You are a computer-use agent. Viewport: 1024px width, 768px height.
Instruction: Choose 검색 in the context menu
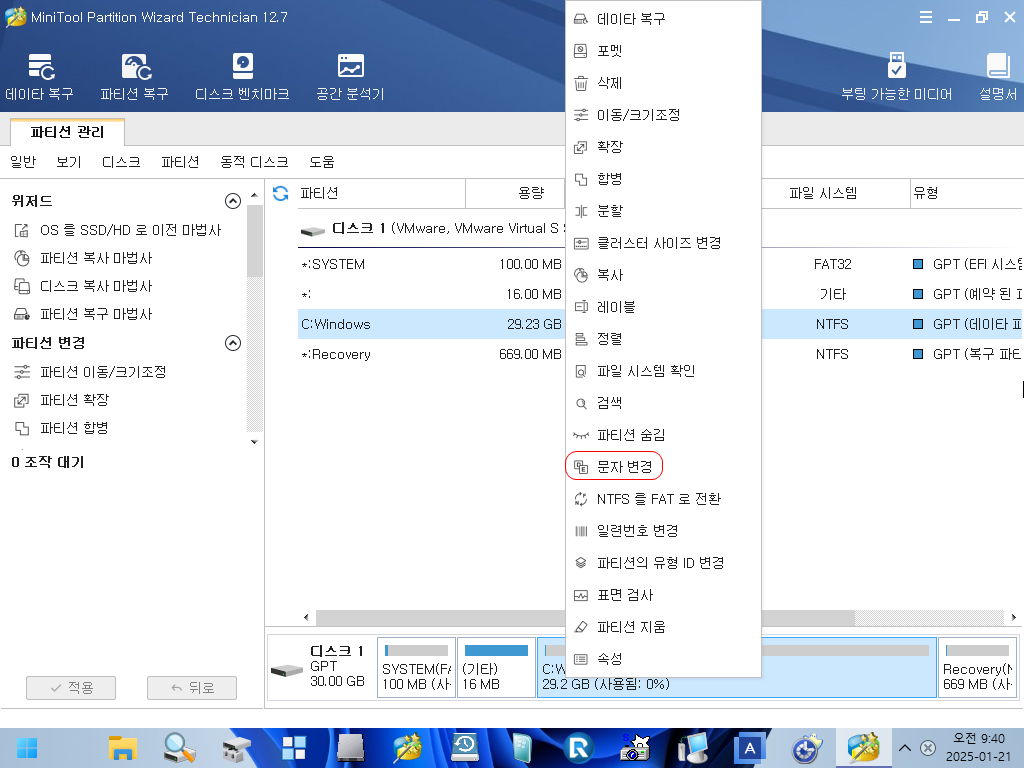click(x=663, y=403)
